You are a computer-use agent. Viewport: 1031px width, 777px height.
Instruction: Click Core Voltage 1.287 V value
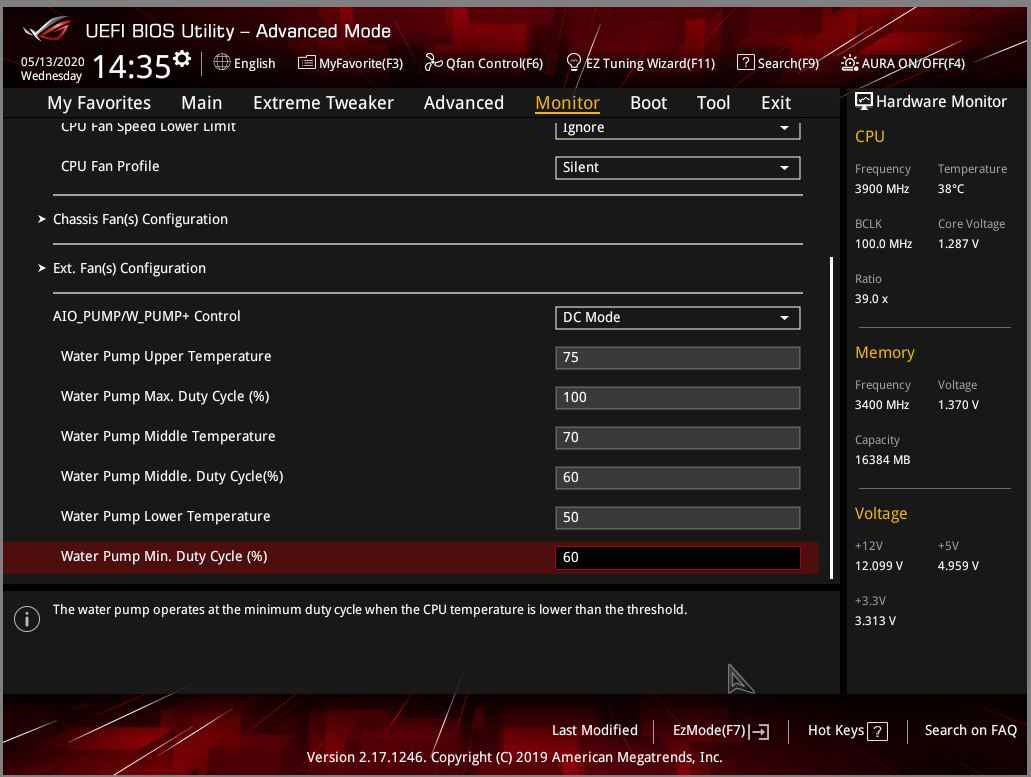coord(958,244)
